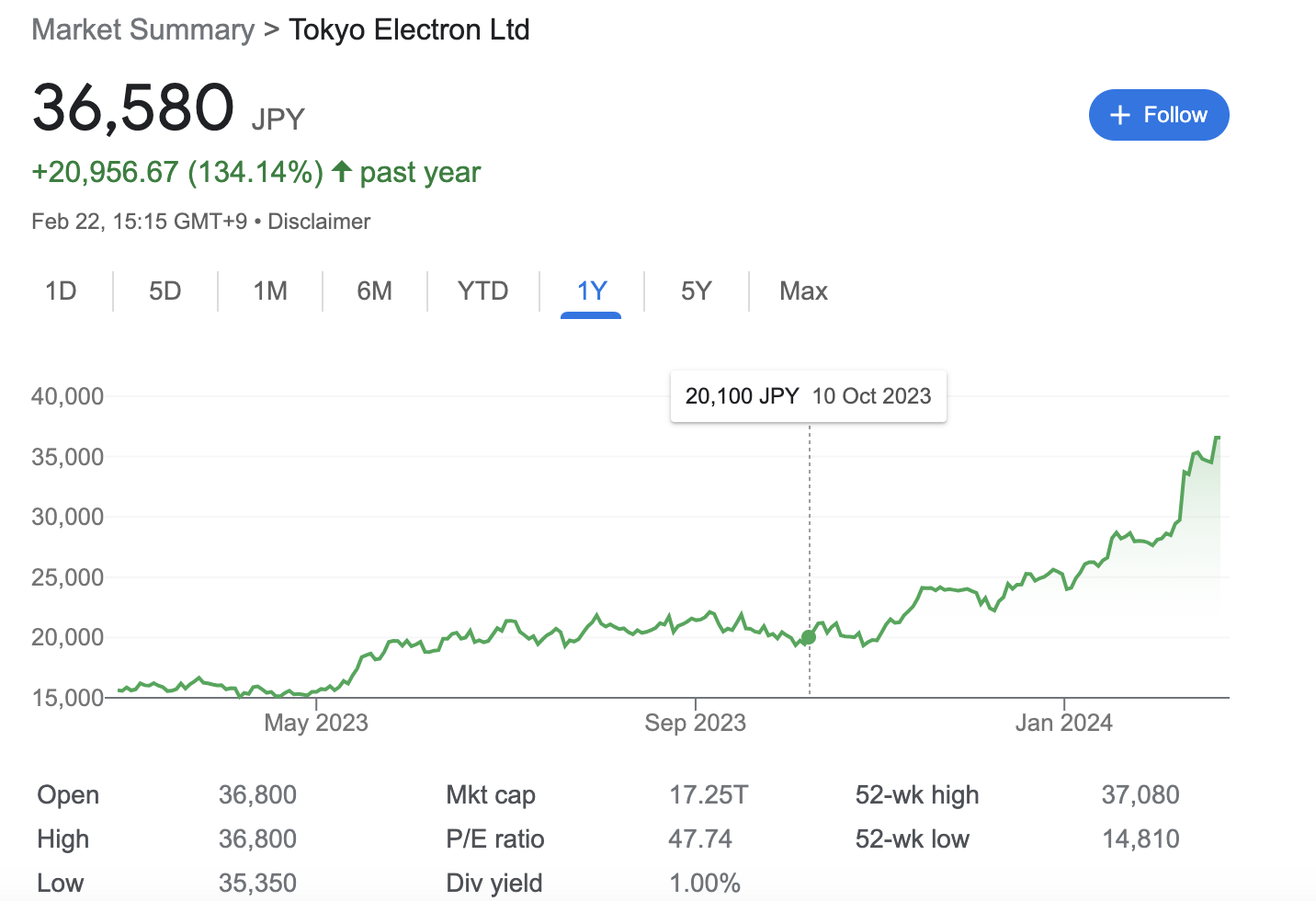This screenshot has height=901, width=1316.
Task: Click the plus icon in Follow
Action: [x=1119, y=115]
